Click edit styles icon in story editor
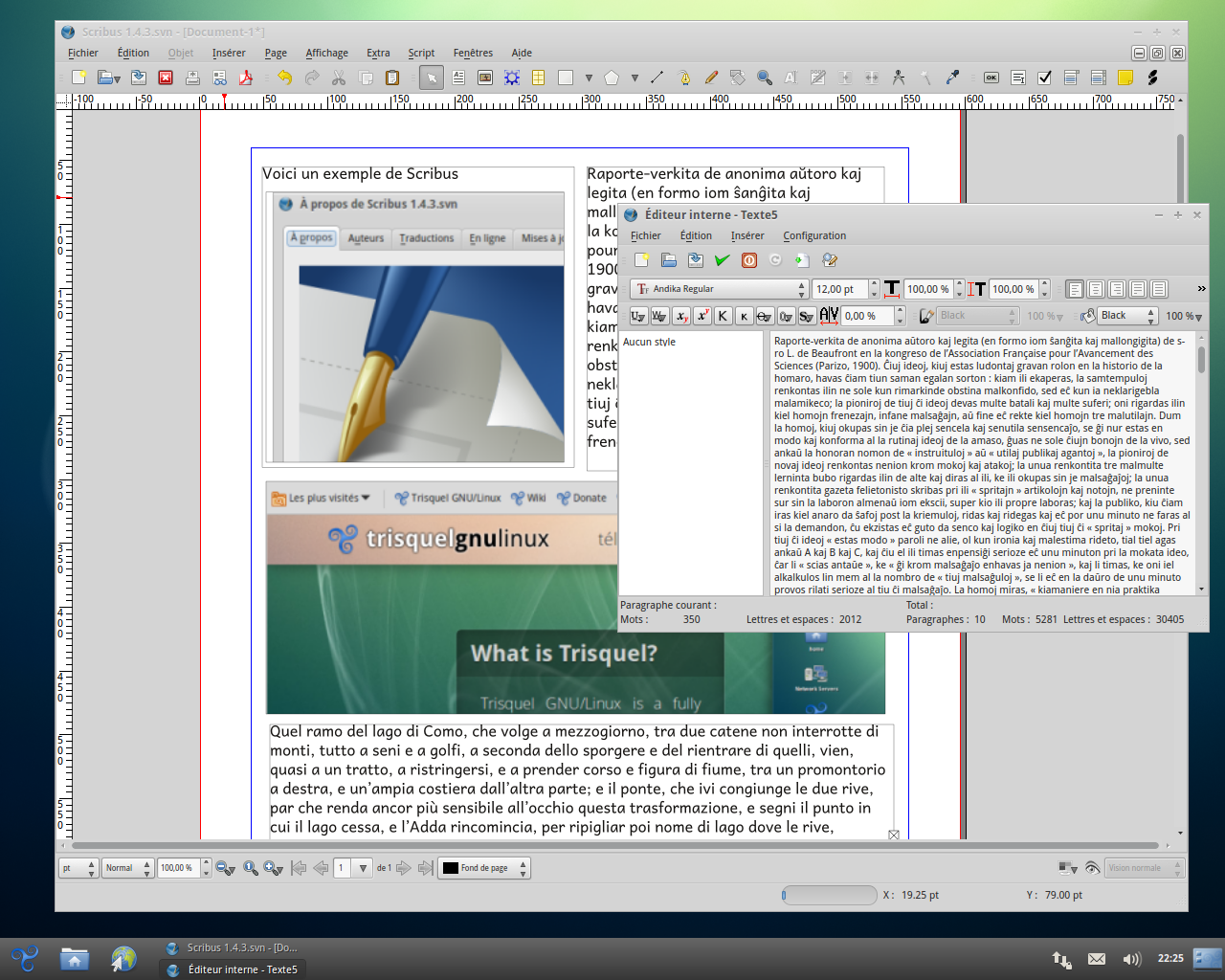This screenshot has height=980, width=1225. coord(830,259)
